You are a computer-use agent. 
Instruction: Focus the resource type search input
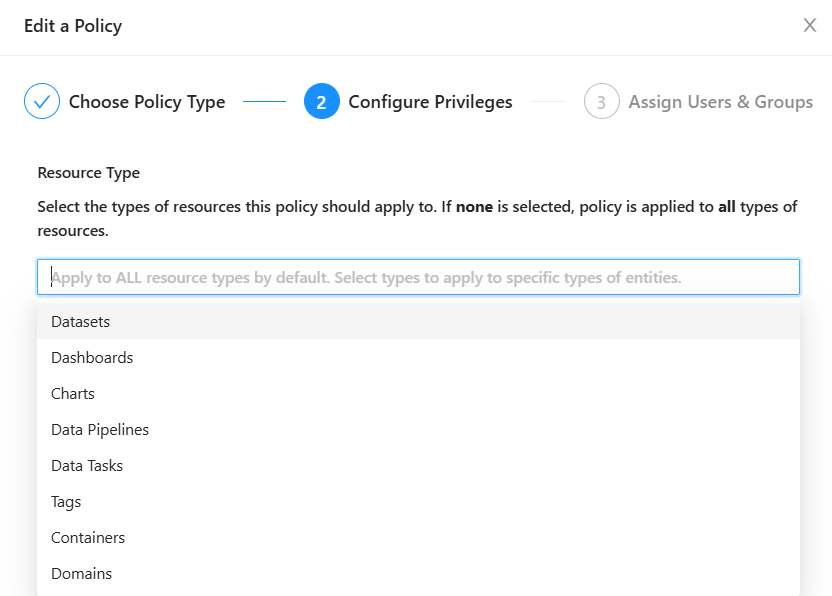418,277
